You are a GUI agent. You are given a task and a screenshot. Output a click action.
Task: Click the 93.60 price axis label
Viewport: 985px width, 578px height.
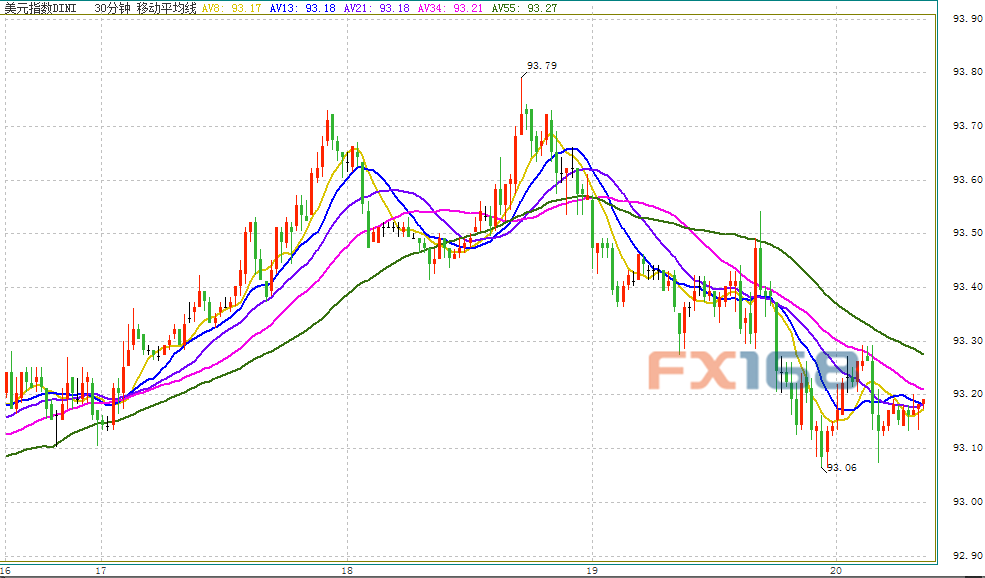pos(967,180)
